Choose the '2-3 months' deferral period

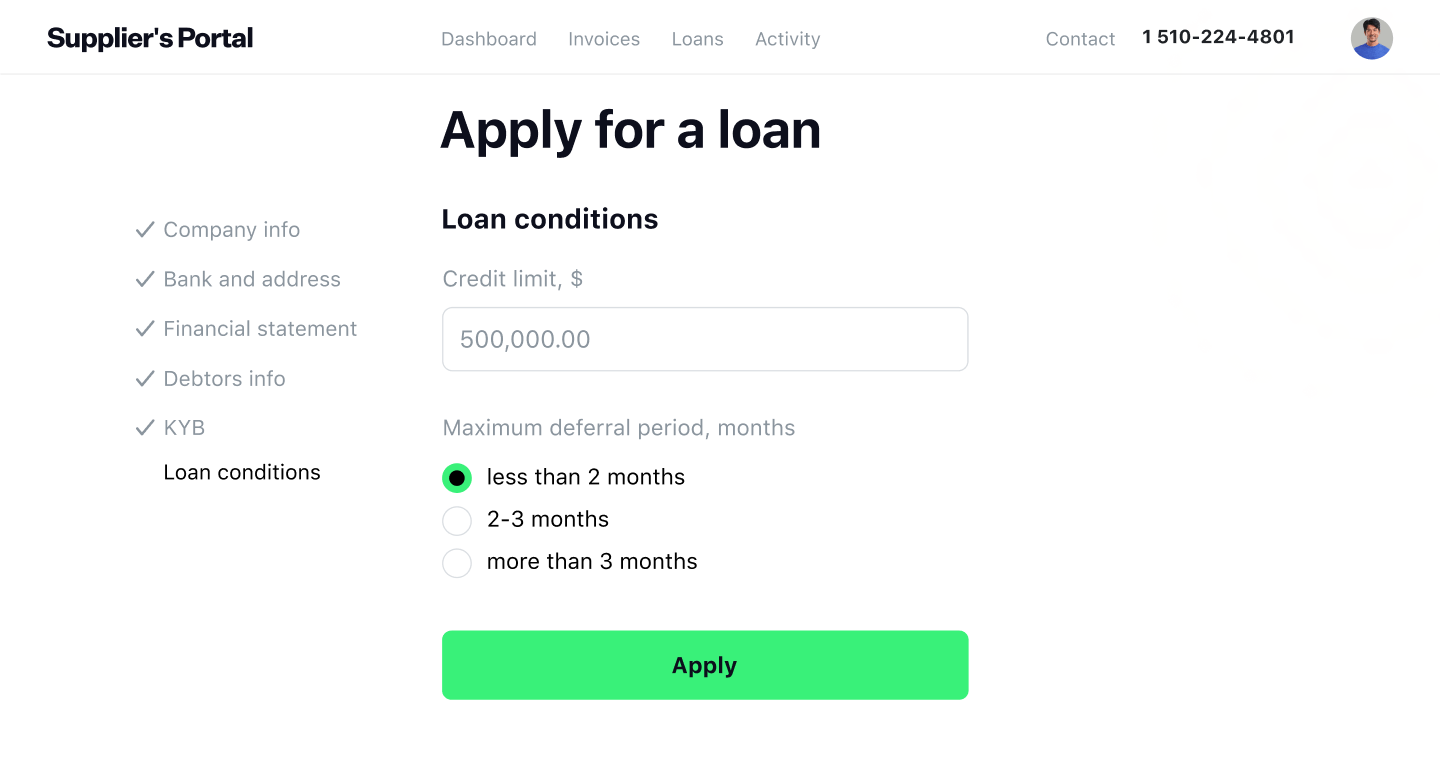coord(457,520)
